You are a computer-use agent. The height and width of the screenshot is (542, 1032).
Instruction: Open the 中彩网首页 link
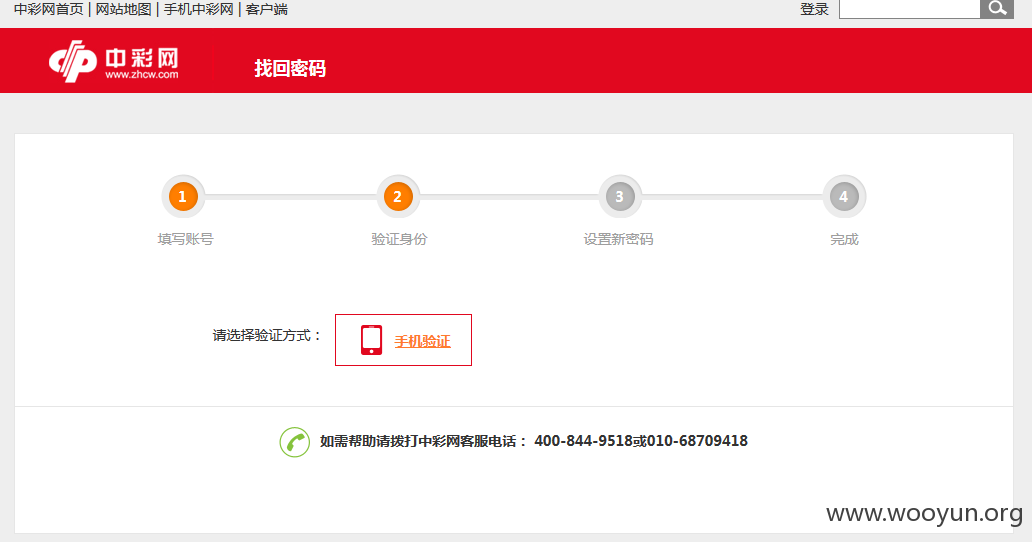click(x=49, y=9)
